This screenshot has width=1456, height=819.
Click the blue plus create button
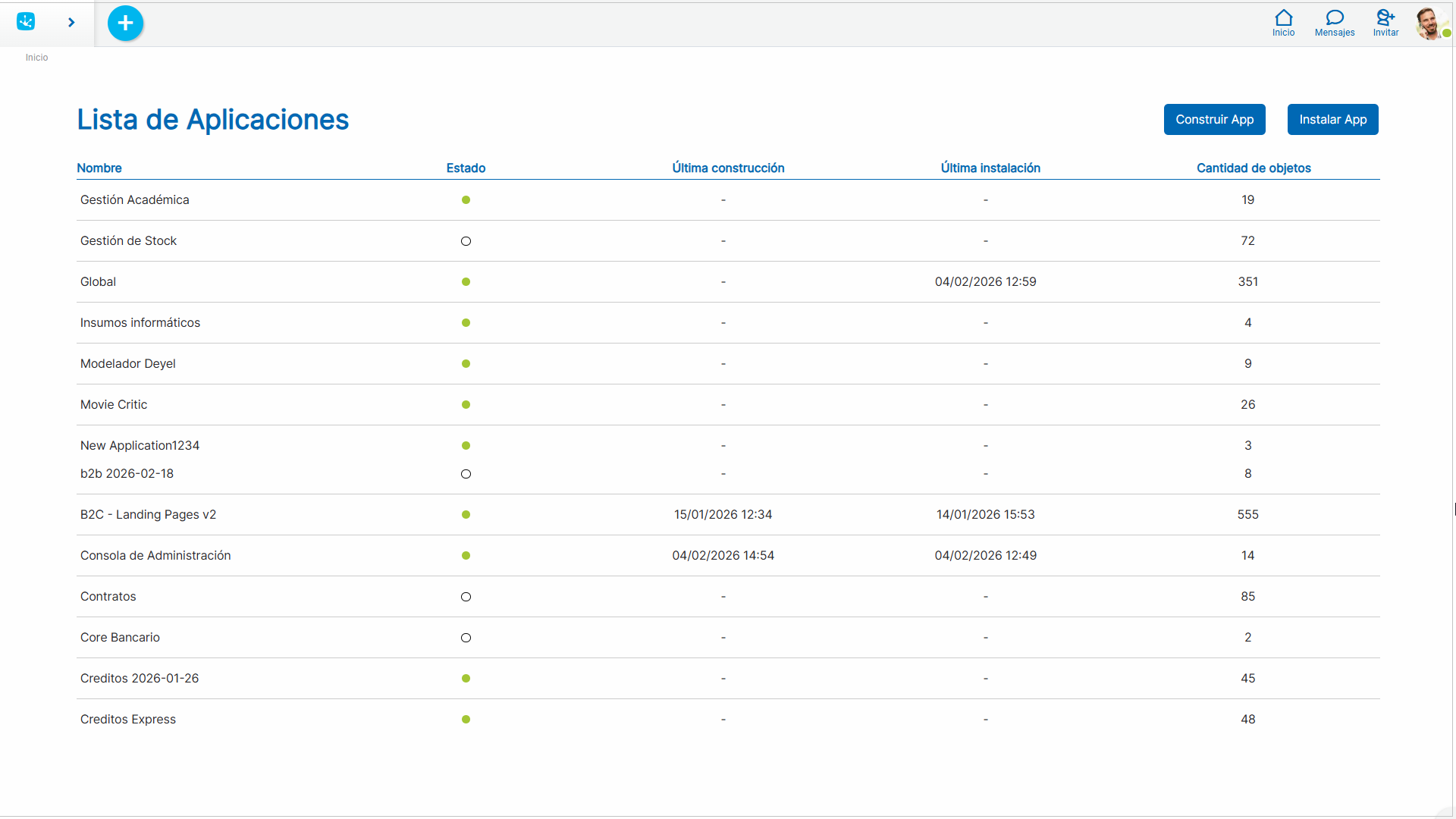tap(125, 24)
